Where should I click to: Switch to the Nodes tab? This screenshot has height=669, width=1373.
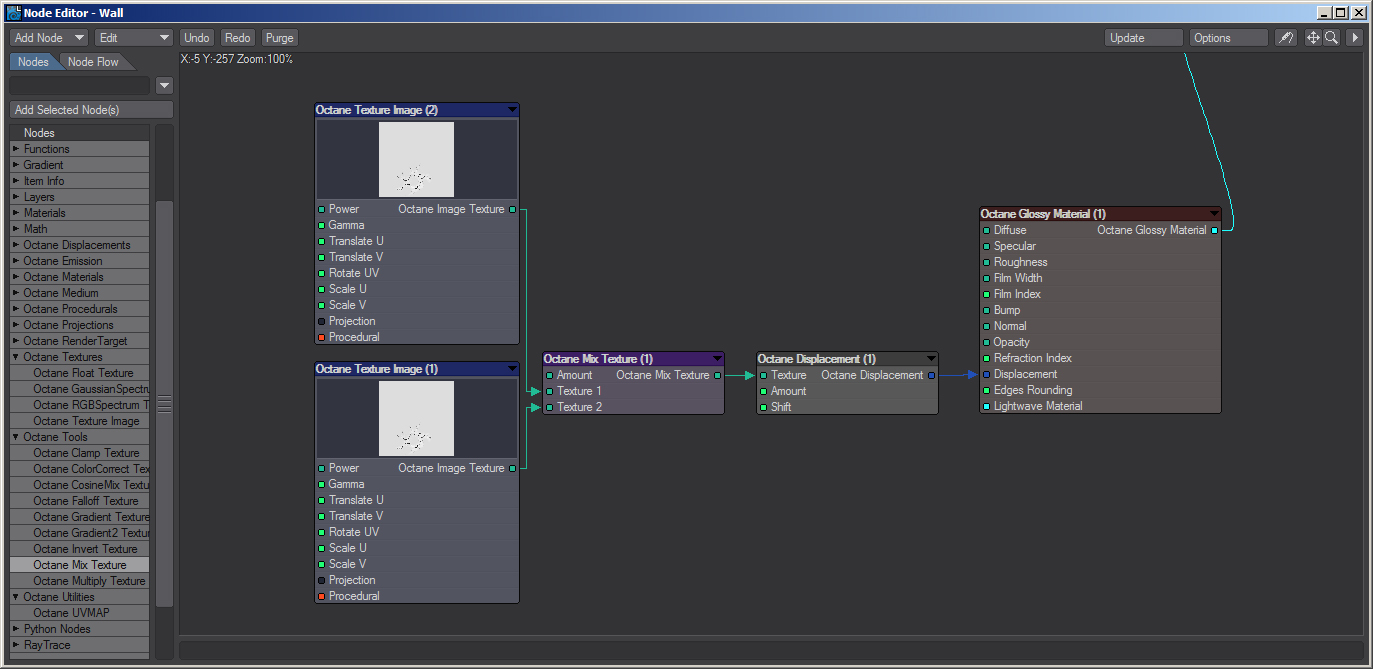pos(33,62)
